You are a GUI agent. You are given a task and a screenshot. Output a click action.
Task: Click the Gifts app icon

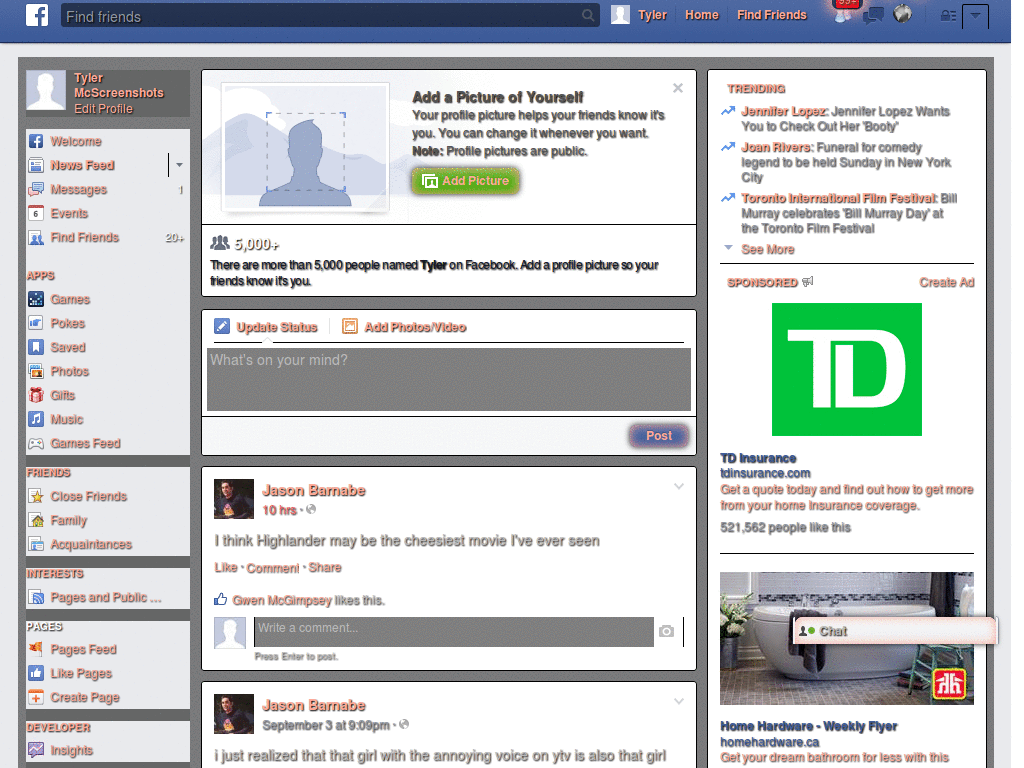click(x=36, y=395)
